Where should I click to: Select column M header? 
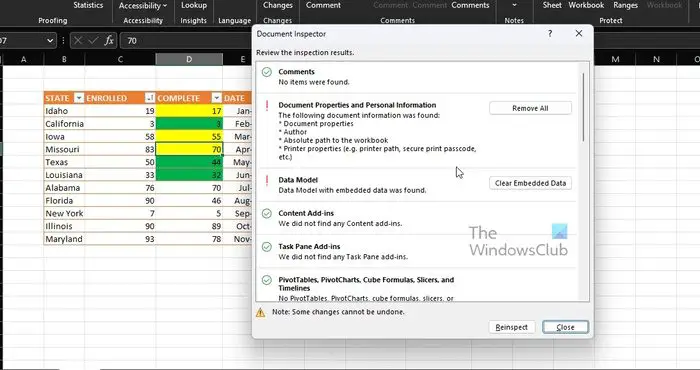pyautogui.click(x=616, y=59)
